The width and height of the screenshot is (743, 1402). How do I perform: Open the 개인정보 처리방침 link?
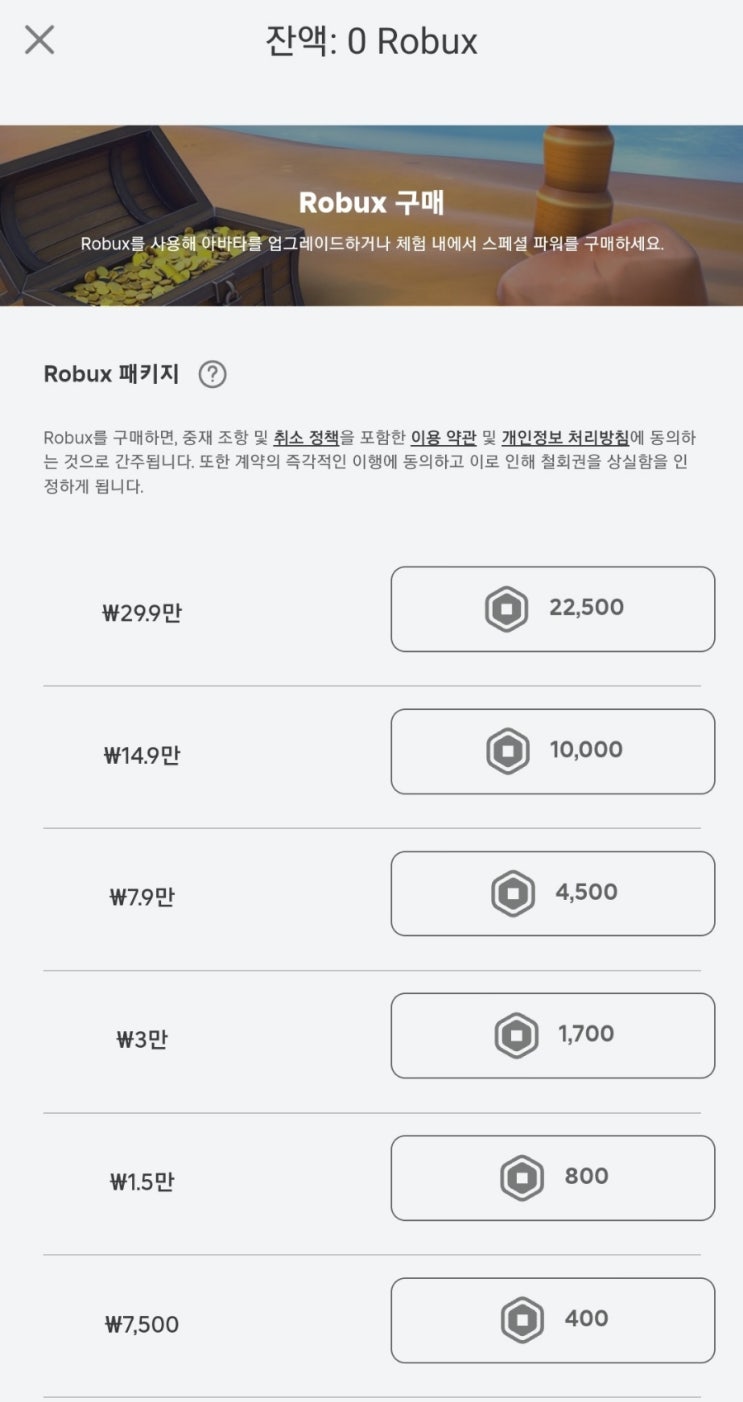tap(565, 438)
